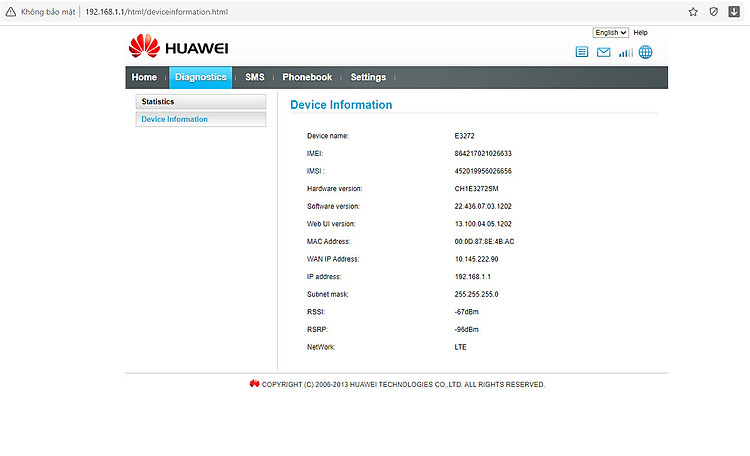Image resolution: width=750 pixels, height=456 pixels.
Task: Select the IMEI number value
Action: tap(483, 154)
